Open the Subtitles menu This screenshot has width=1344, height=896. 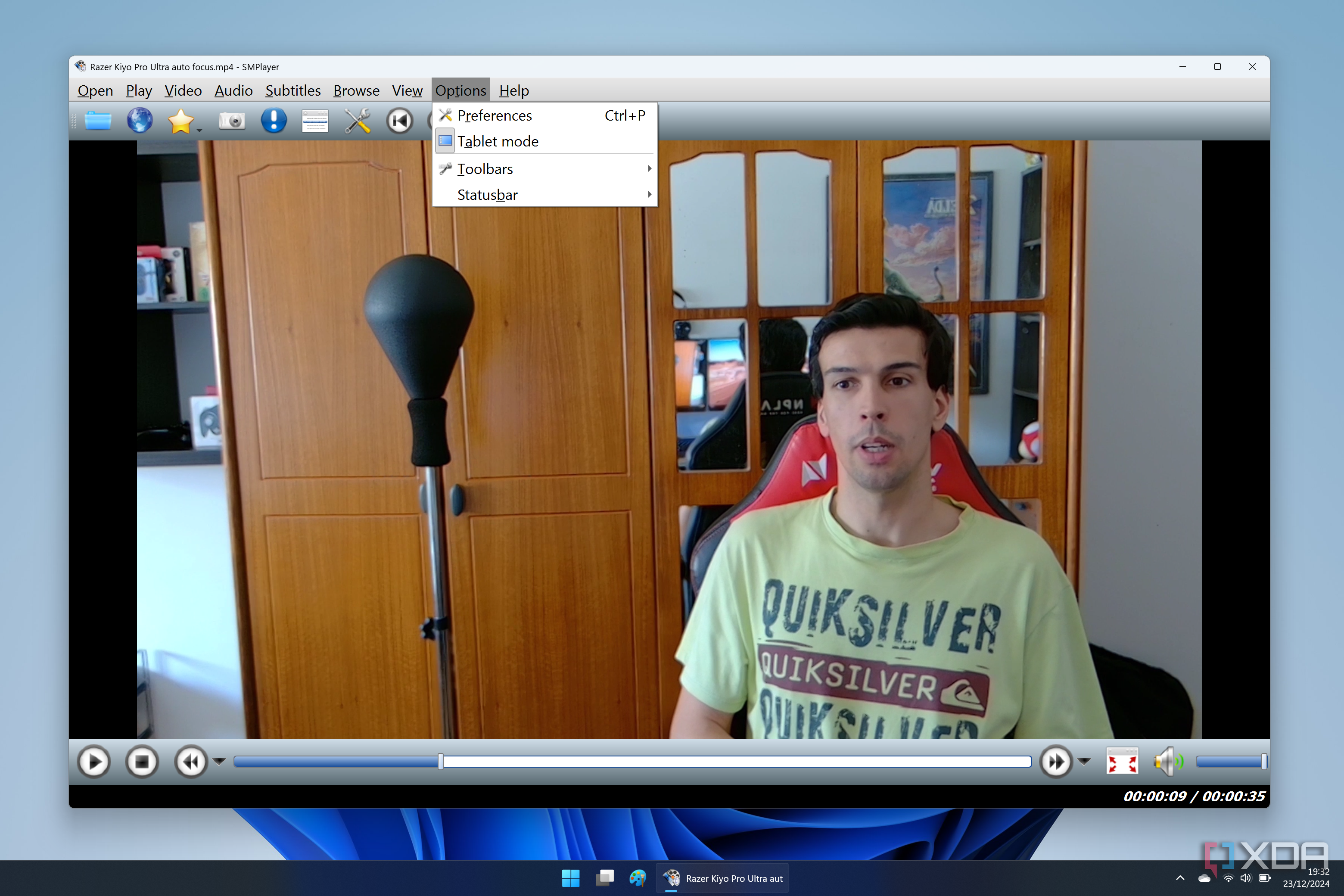click(x=293, y=90)
